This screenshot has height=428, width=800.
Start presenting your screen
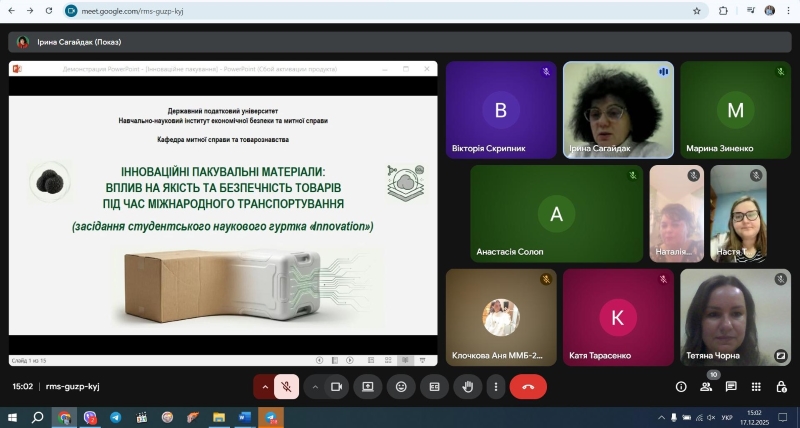pyautogui.click(x=368, y=387)
